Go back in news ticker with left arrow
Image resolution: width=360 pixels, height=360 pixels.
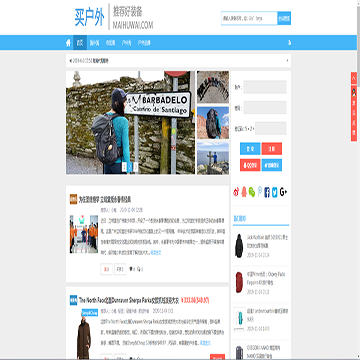point(70,61)
